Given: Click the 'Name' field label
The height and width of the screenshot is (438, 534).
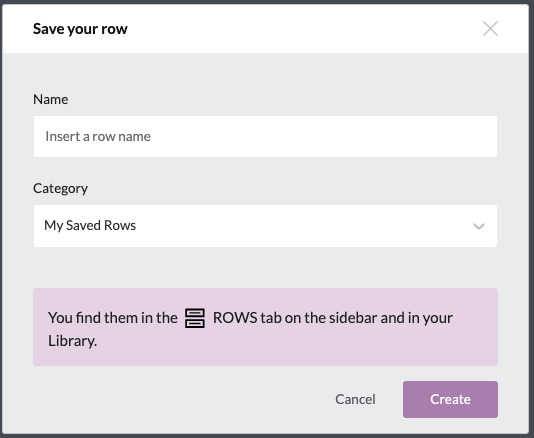Looking at the screenshot, I should pyautogui.click(x=50, y=99).
